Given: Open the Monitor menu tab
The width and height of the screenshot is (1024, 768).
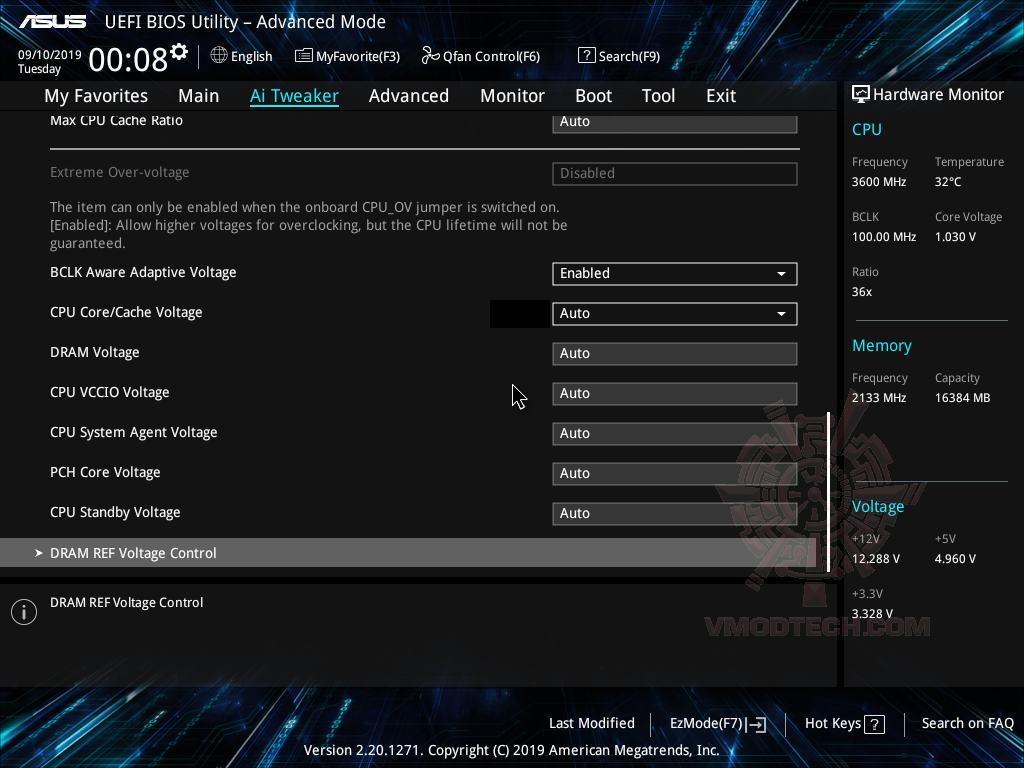Looking at the screenshot, I should click(x=512, y=95).
